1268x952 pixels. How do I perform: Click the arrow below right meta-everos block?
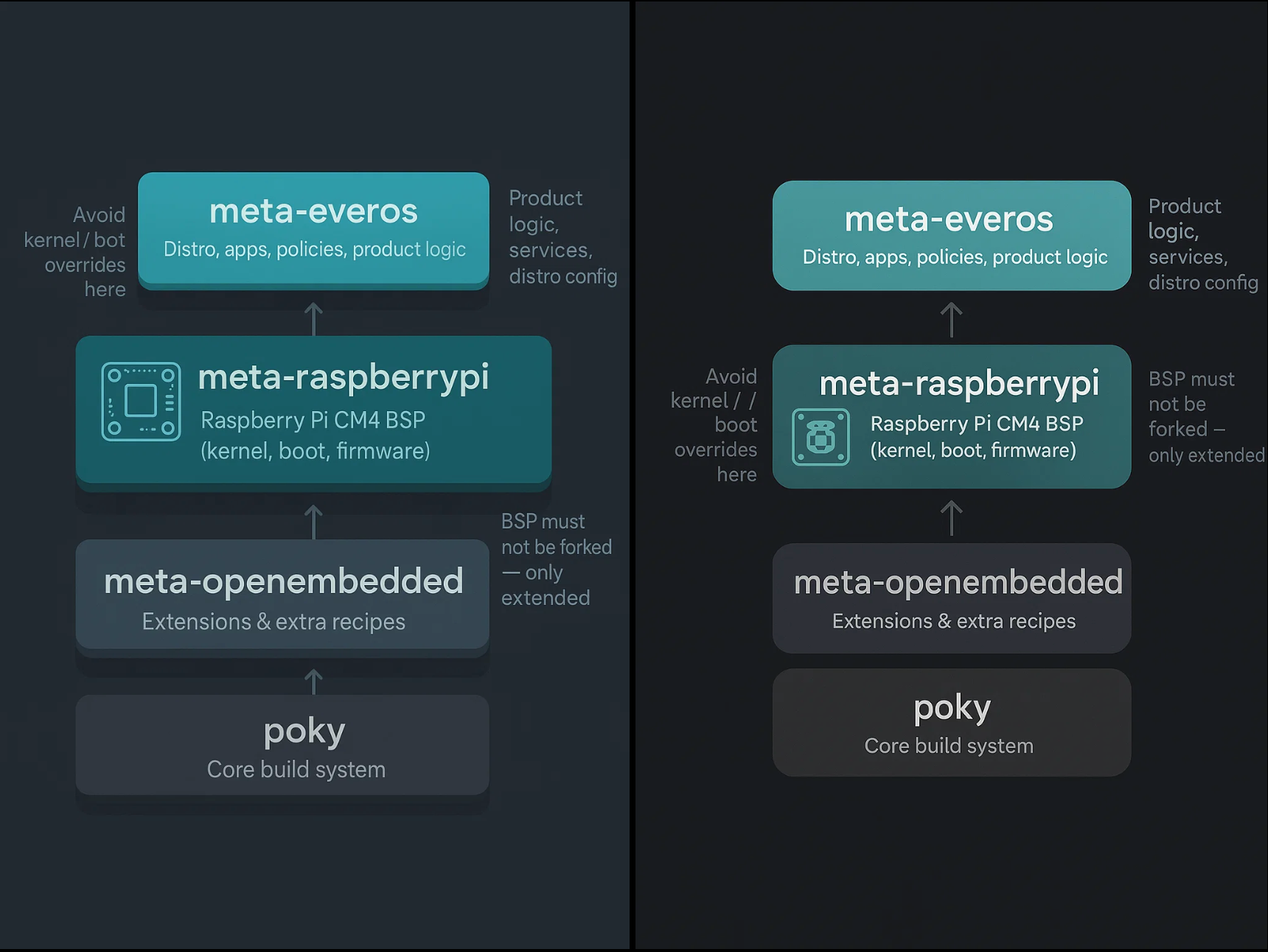(x=952, y=320)
